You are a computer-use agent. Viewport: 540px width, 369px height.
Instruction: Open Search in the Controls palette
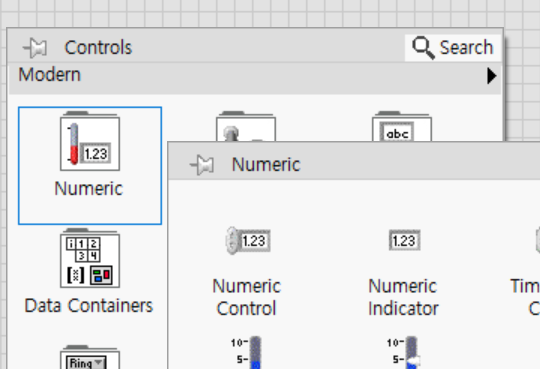pyautogui.click(x=453, y=48)
